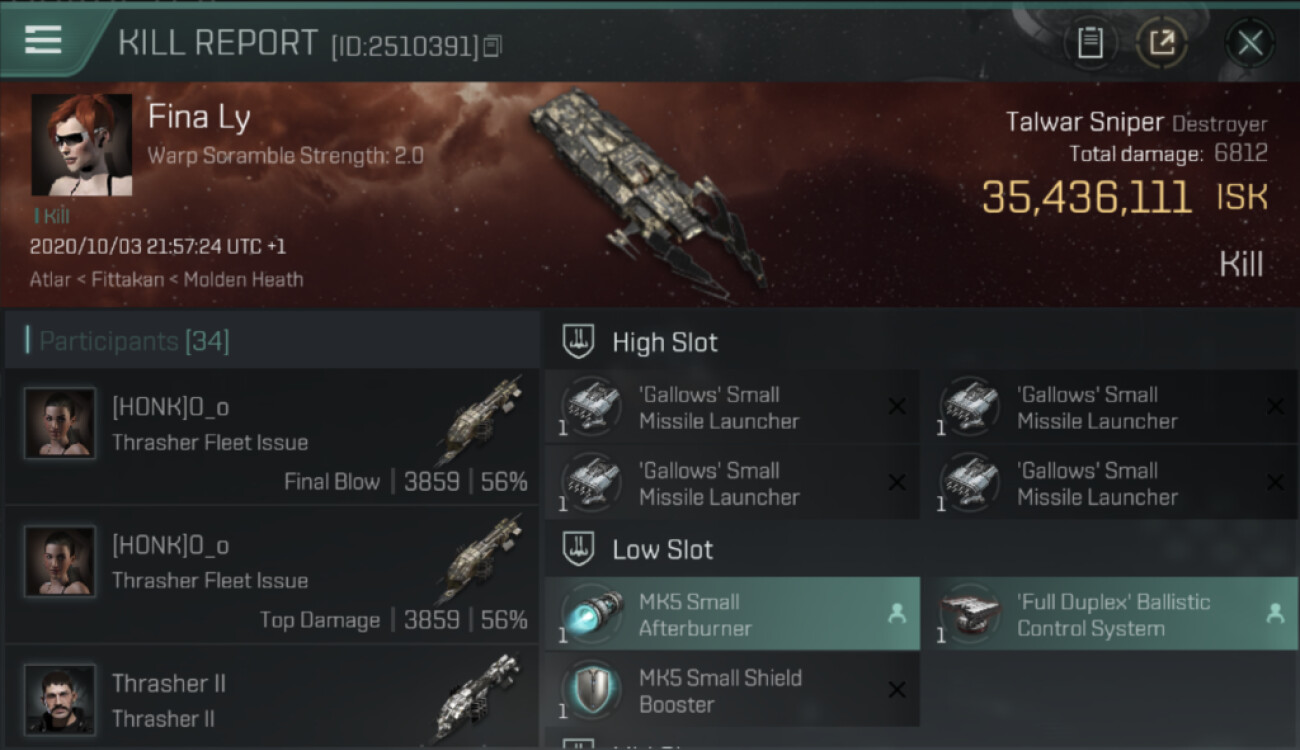The image size is (1300, 750).
Task: Toggle the person marker on Ballistic Control System
Action: [1275, 614]
